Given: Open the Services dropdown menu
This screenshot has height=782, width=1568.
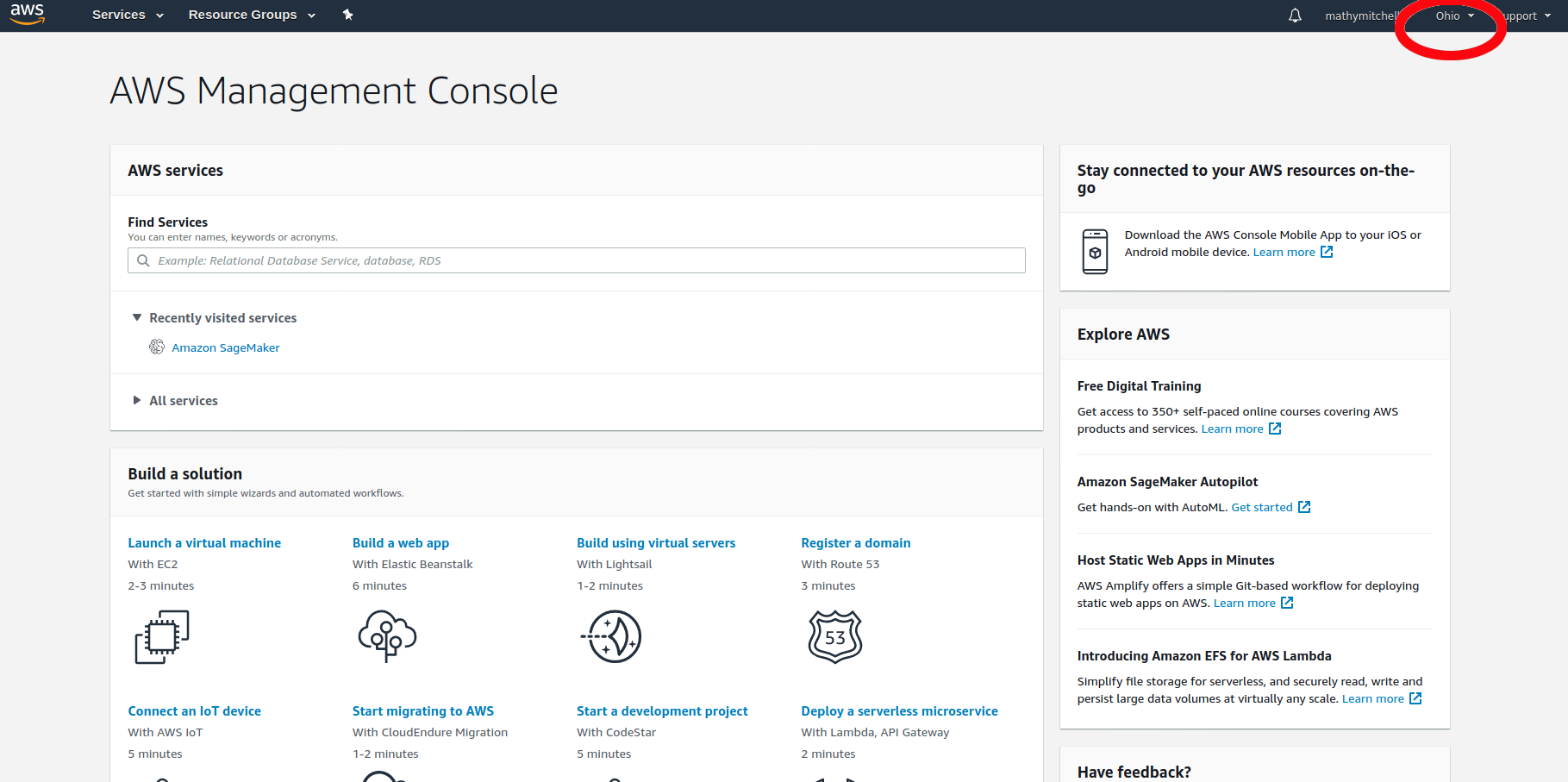Looking at the screenshot, I should [127, 15].
